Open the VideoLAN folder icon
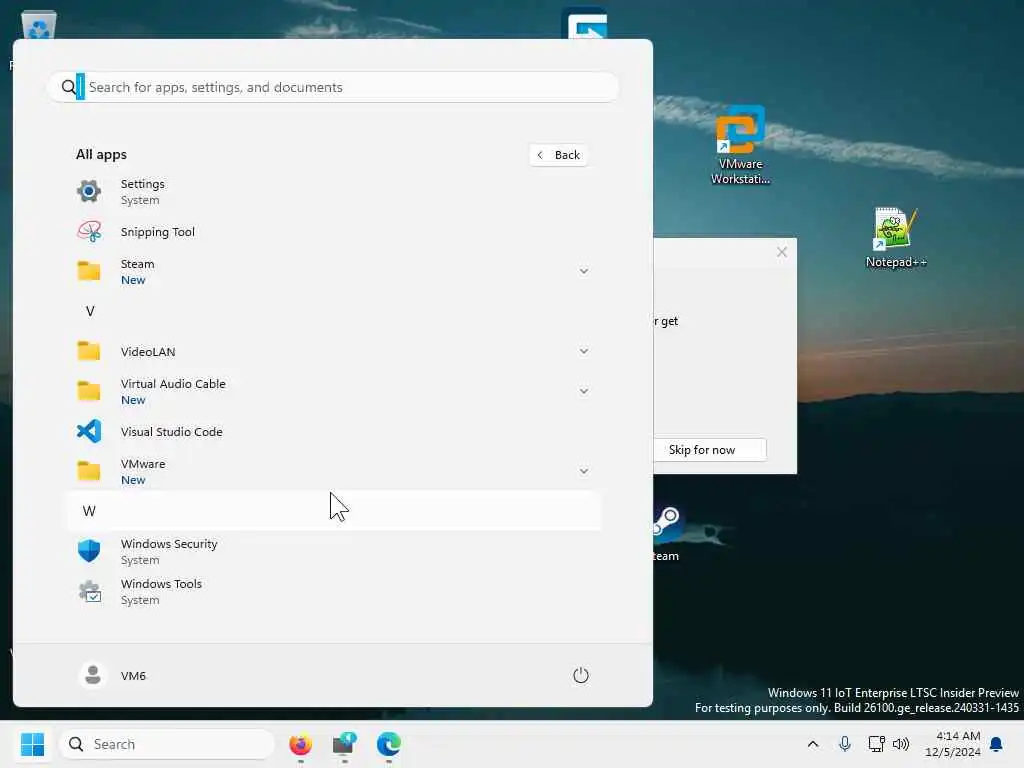 pyautogui.click(x=89, y=351)
